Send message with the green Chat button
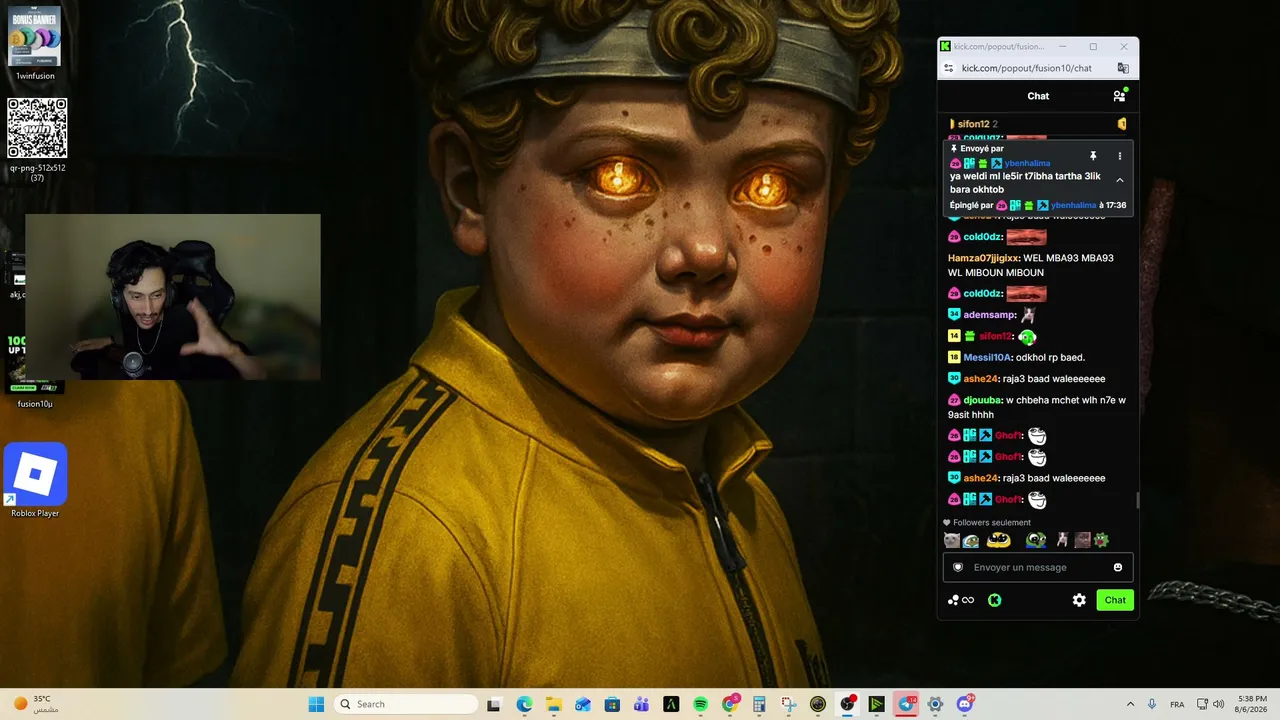 pyautogui.click(x=1115, y=600)
